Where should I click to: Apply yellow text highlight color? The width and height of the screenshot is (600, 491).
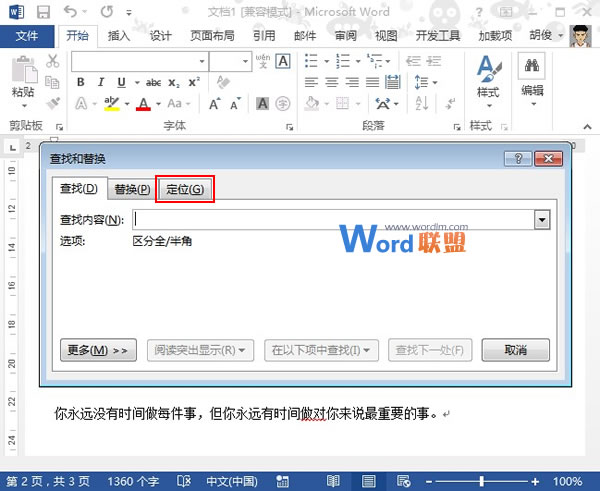pos(112,103)
